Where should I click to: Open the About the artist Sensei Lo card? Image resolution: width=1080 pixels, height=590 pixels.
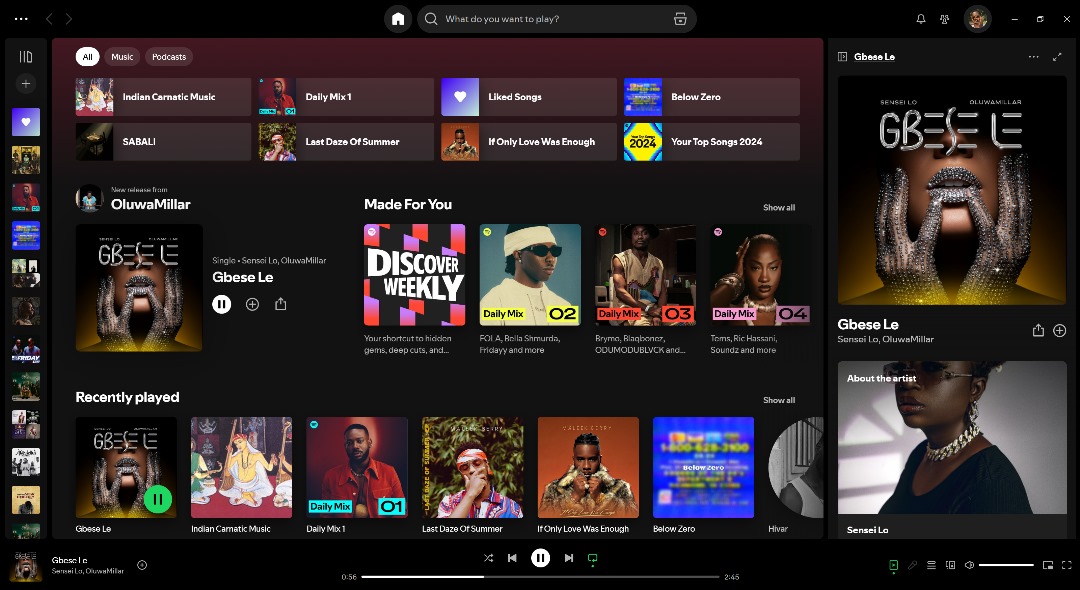coord(952,450)
